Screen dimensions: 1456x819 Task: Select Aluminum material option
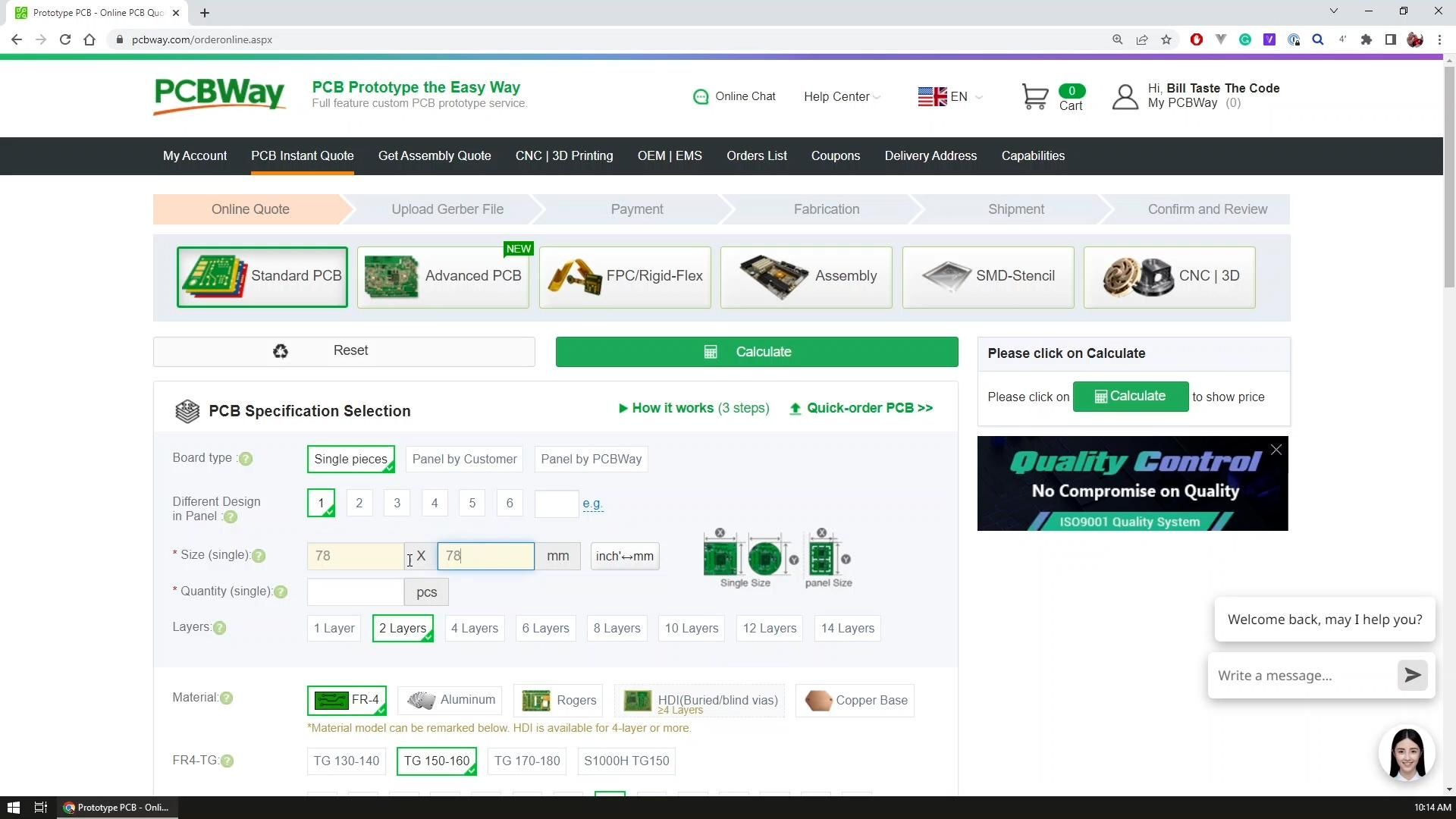(451, 700)
